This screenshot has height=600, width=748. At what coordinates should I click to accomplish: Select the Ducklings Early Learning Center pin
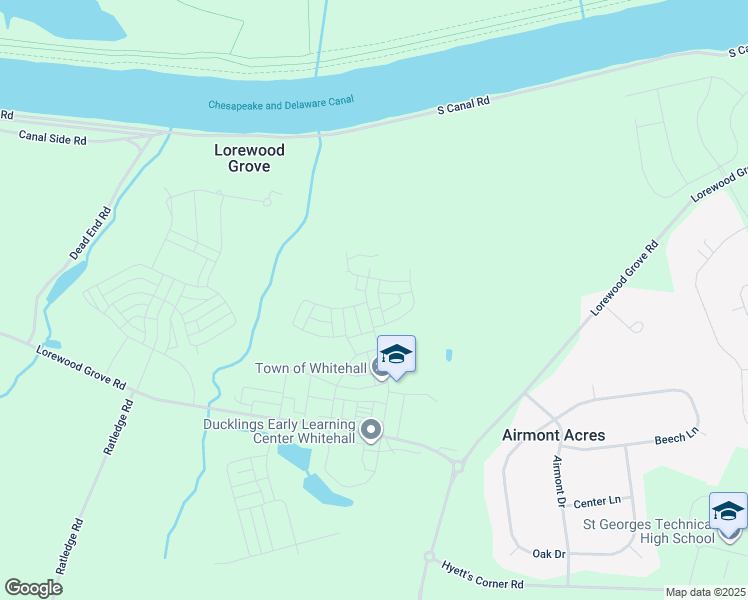371,430
